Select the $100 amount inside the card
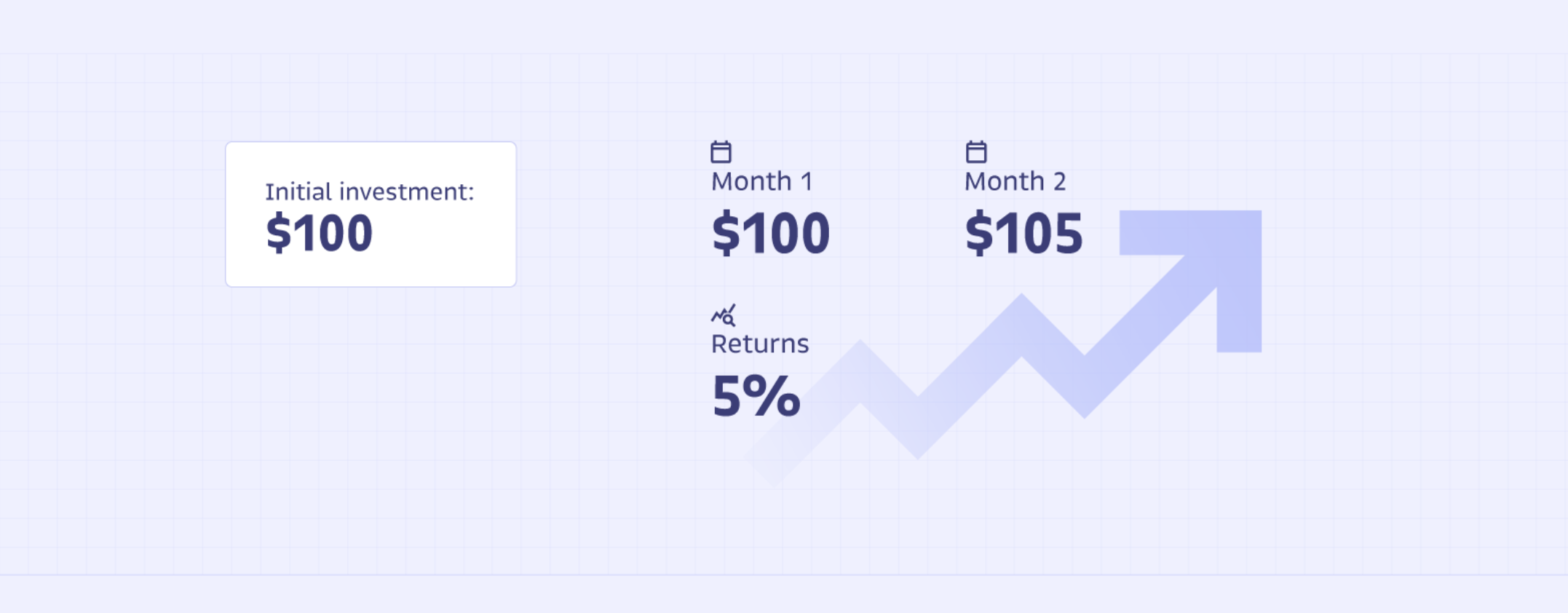 tap(319, 233)
